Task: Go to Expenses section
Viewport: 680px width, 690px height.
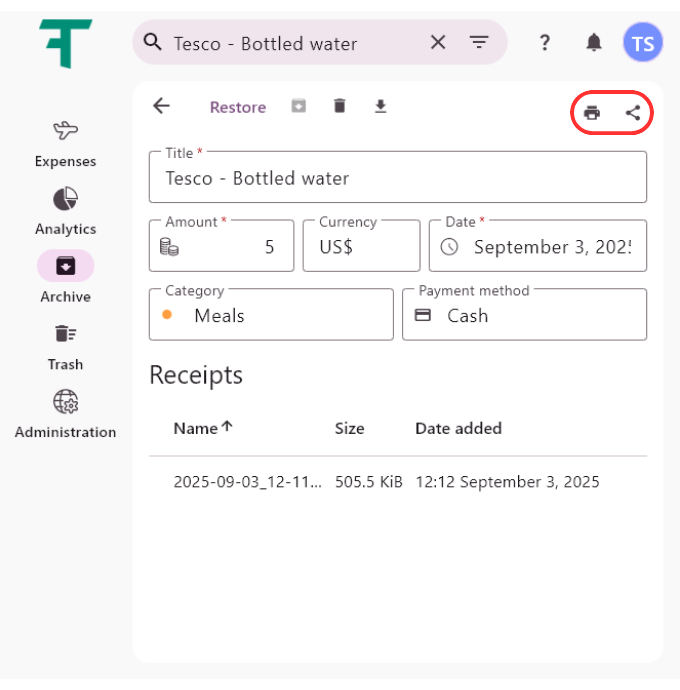Action: pos(66,144)
